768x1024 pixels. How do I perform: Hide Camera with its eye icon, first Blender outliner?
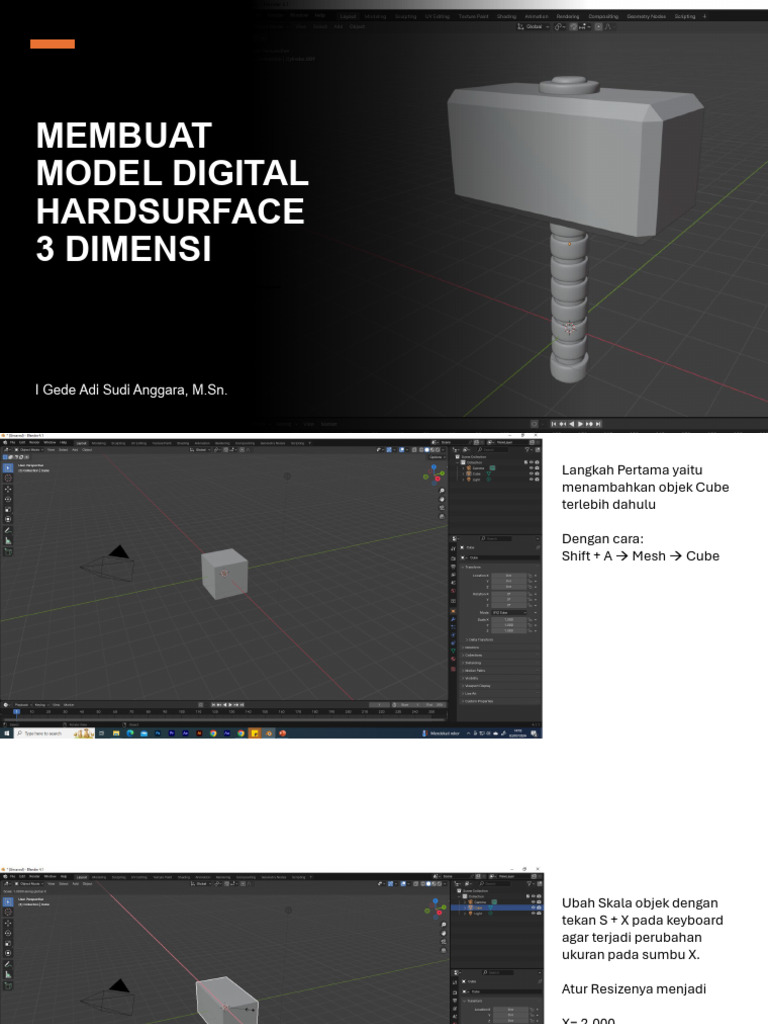pos(532,468)
